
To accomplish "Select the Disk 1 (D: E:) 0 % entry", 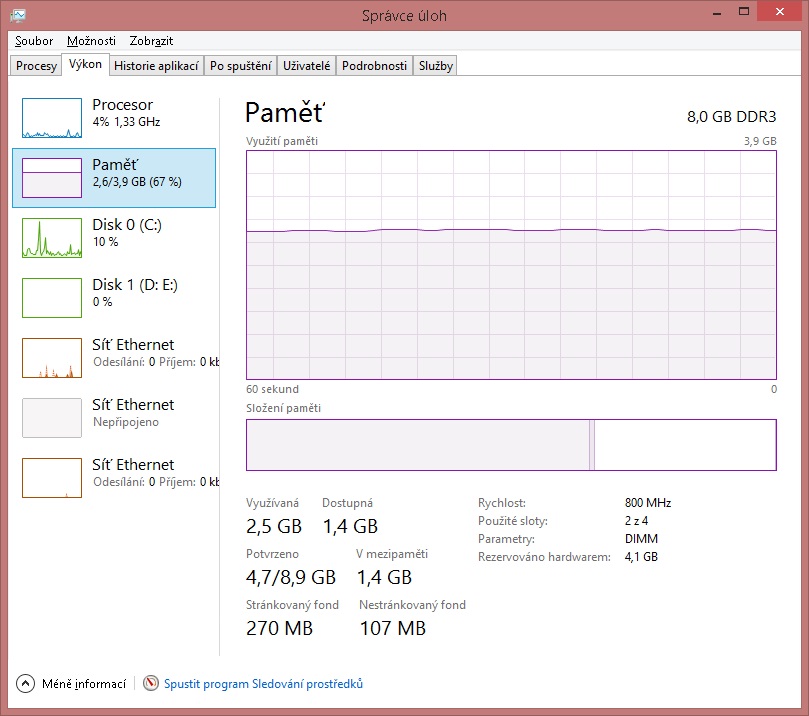I will click(114, 298).
